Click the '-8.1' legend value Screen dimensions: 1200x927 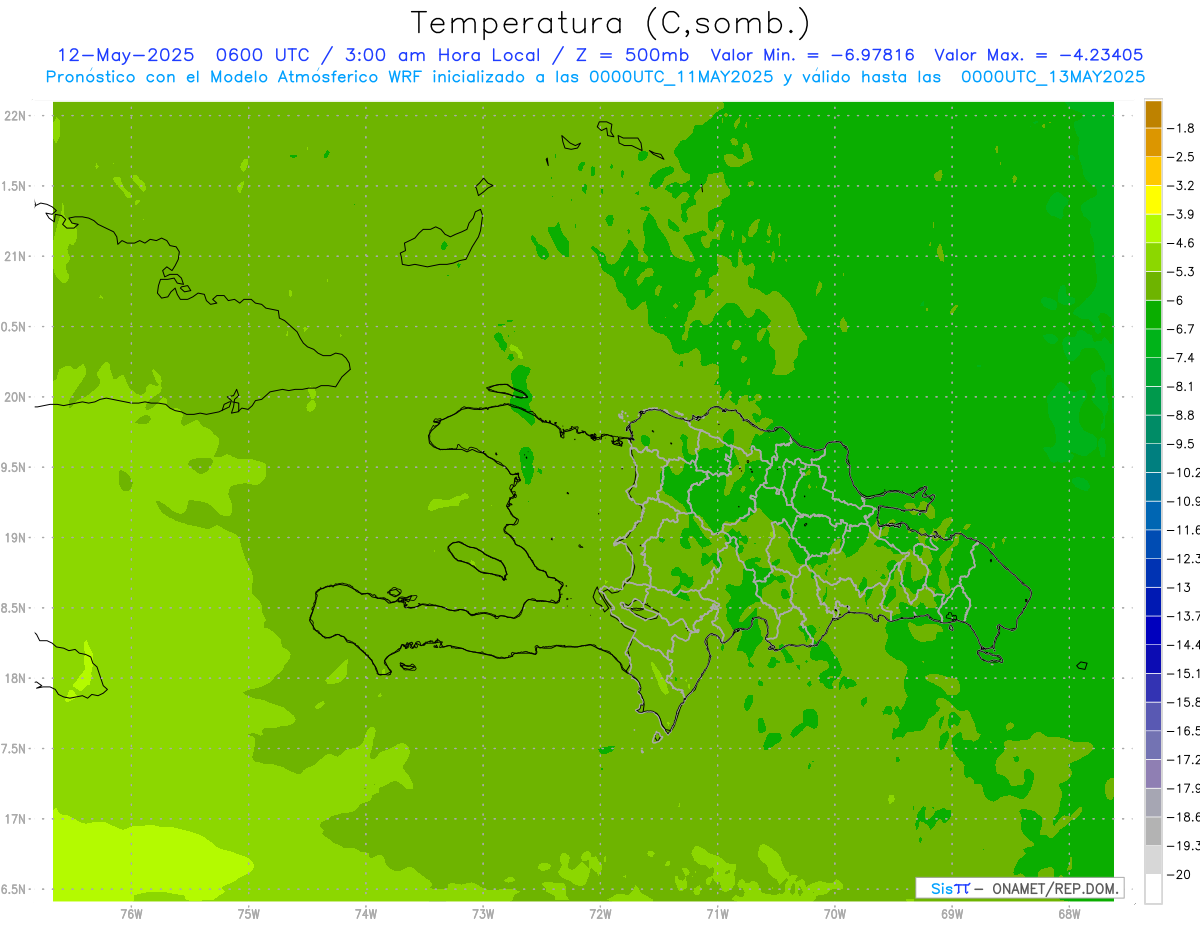(x=1181, y=386)
